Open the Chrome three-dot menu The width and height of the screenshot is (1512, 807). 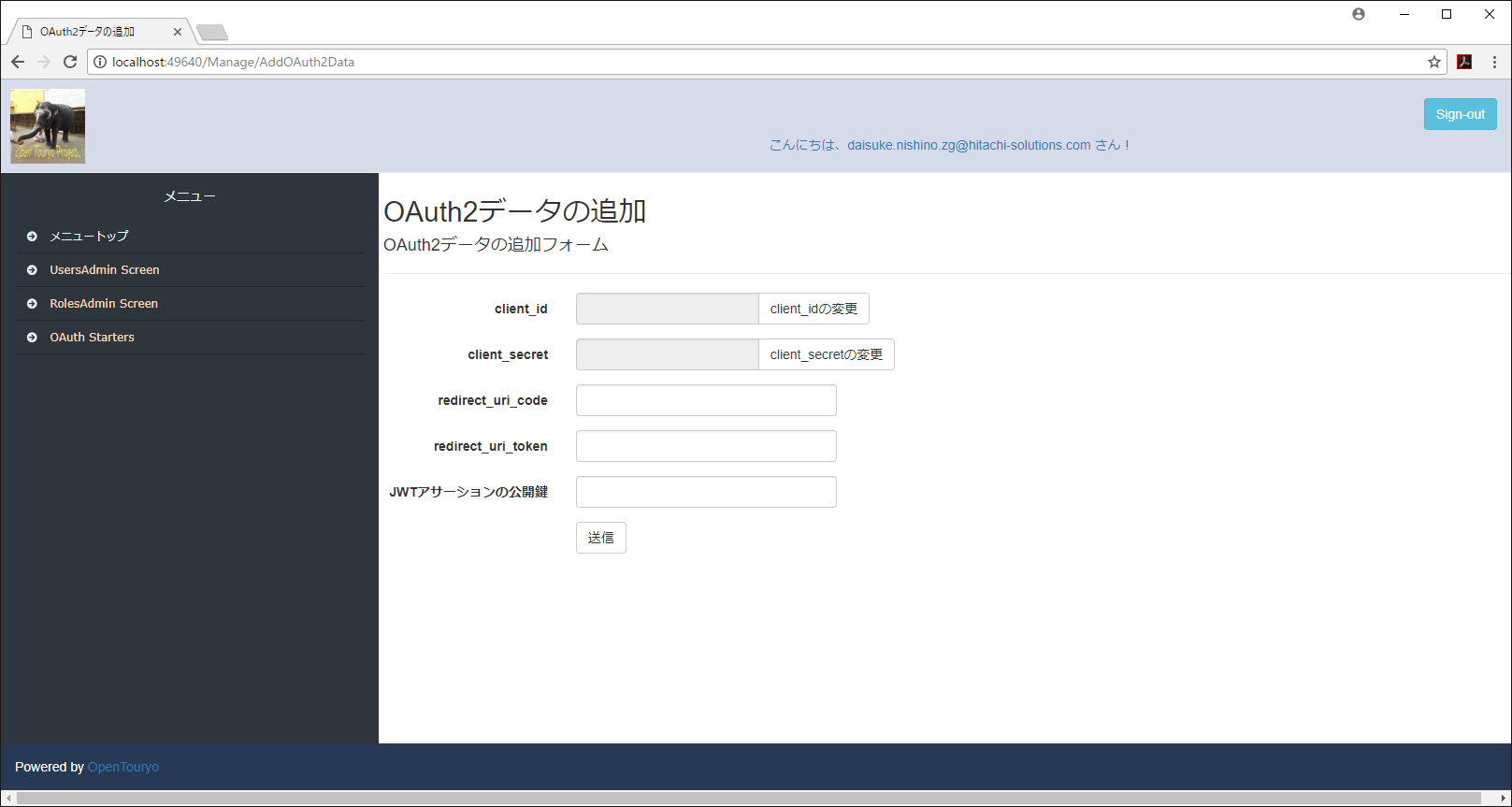pyautogui.click(x=1494, y=62)
